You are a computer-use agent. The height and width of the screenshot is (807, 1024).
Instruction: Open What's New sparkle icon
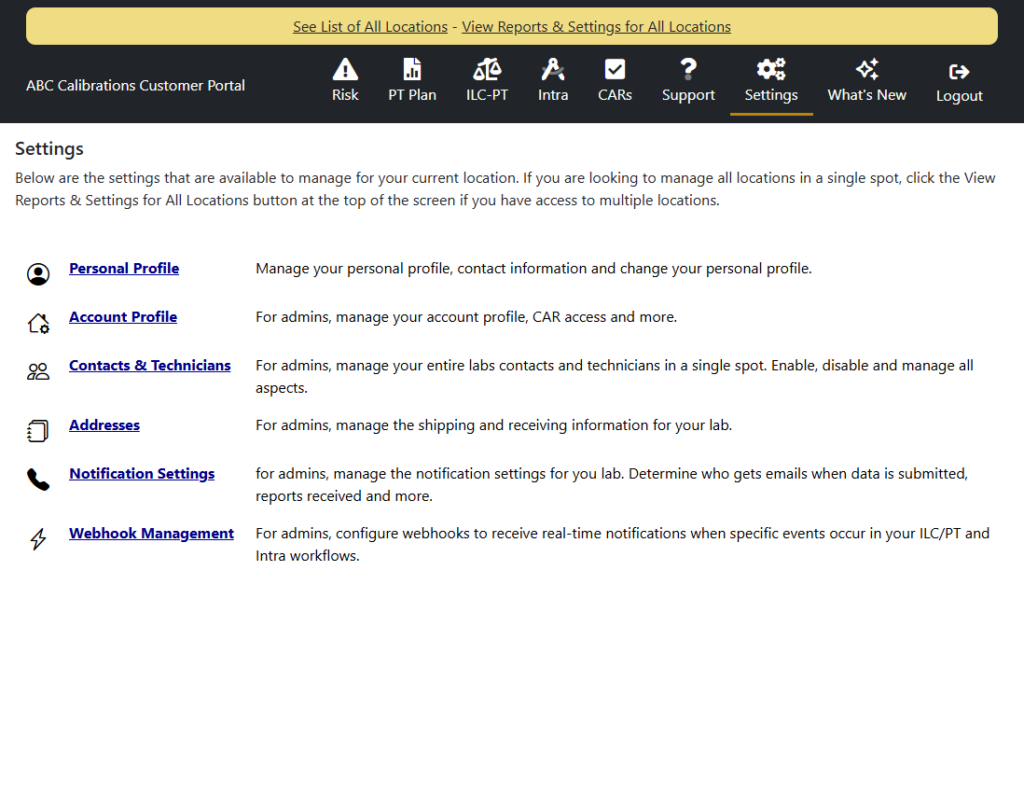[x=867, y=69]
